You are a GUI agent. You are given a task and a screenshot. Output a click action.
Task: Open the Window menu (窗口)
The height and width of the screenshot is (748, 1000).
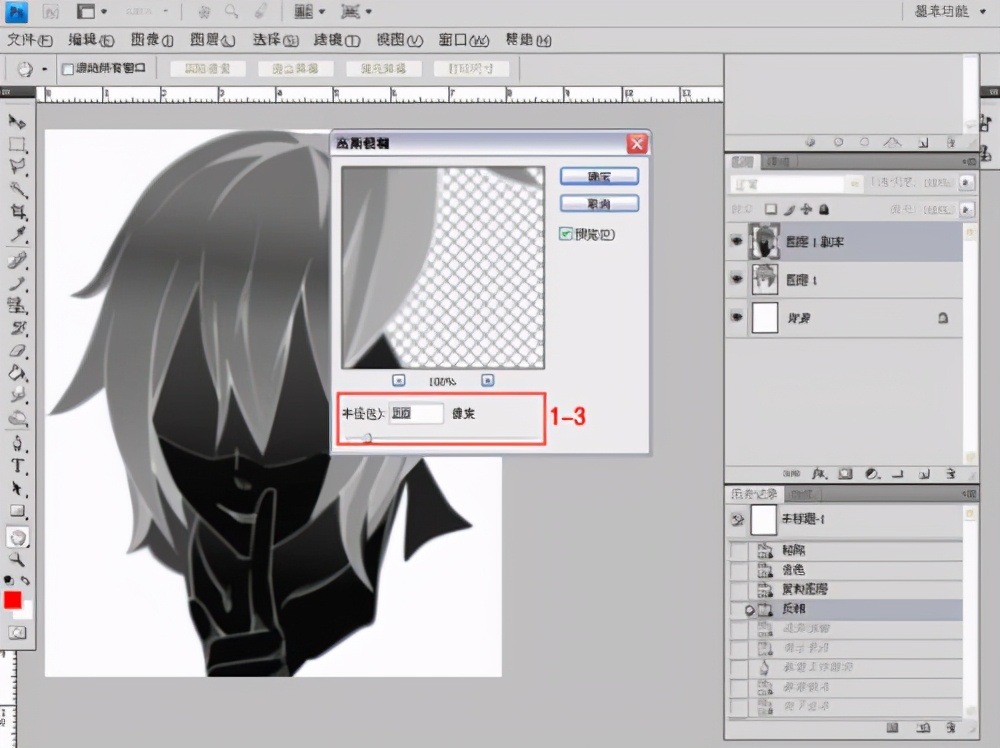pos(464,41)
